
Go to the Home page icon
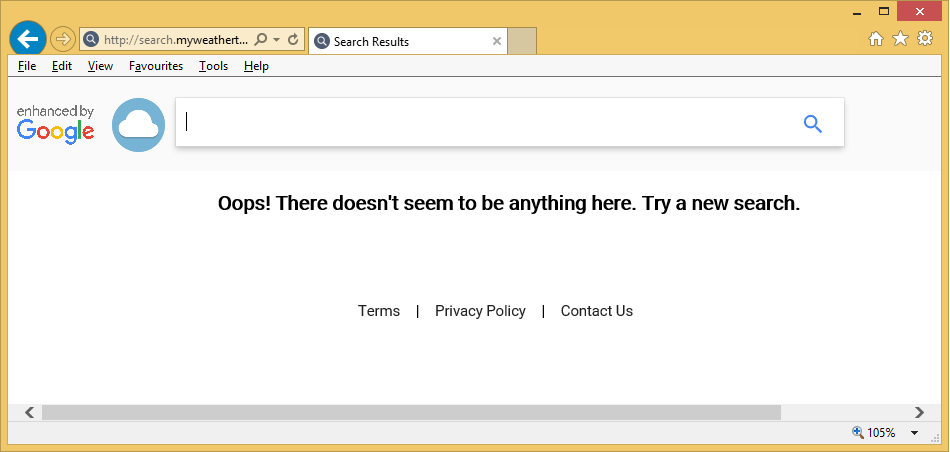click(x=876, y=39)
